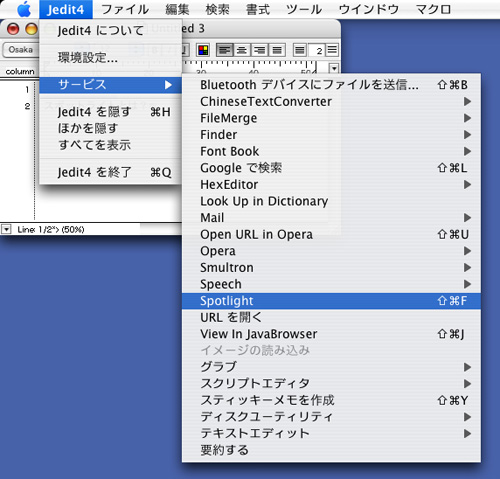This screenshot has width=500, height=479.
Task: Expand the ChineseTextConverter submenu
Action: tap(331, 102)
